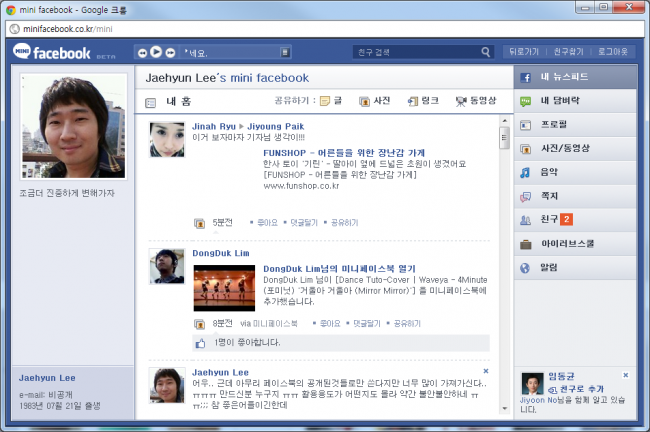This screenshot has width=650, height=432.
Task: Click the large profile photo
Action: coord(73,126)
